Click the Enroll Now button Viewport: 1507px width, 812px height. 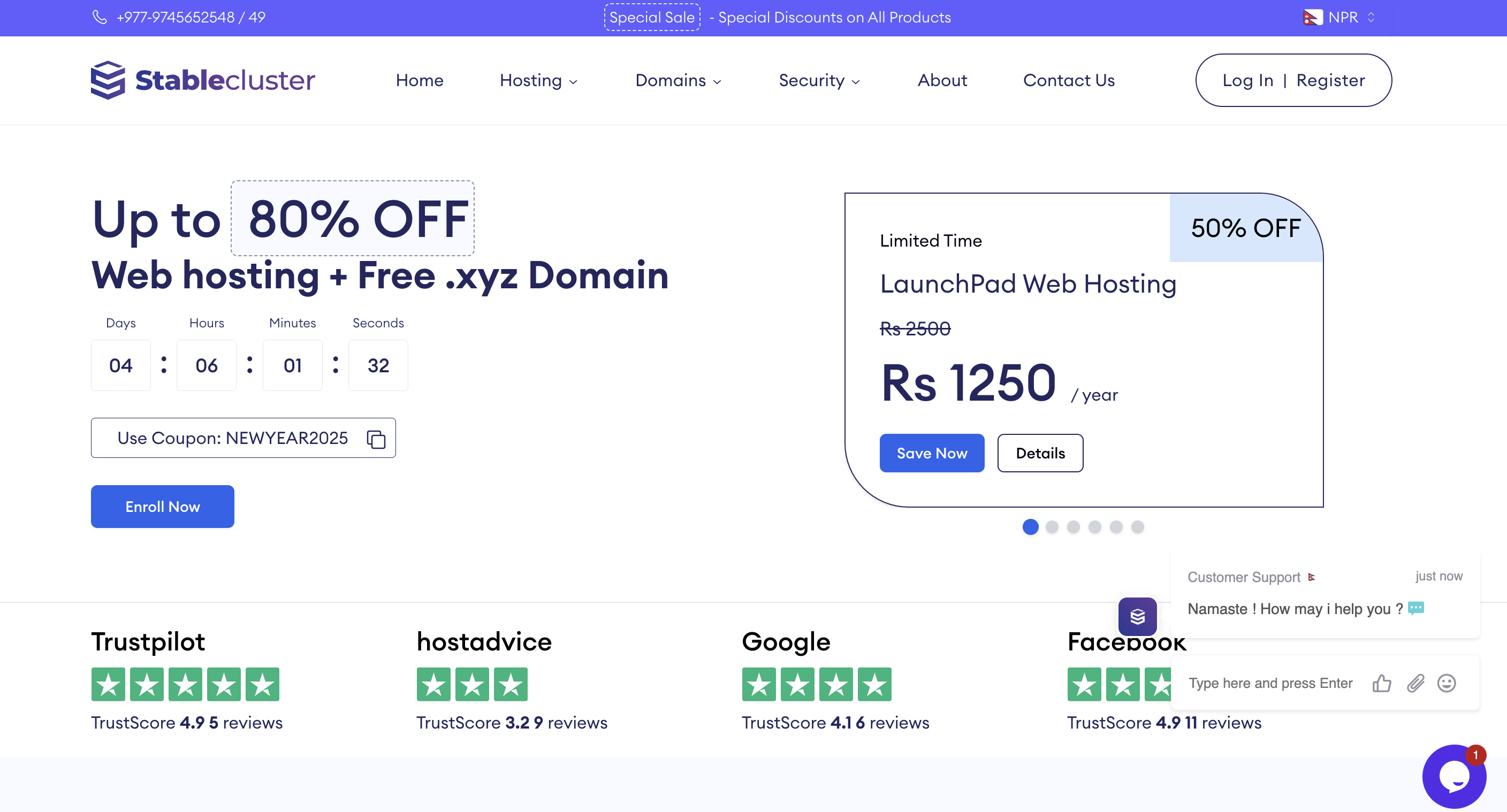[x=163, y=506]
